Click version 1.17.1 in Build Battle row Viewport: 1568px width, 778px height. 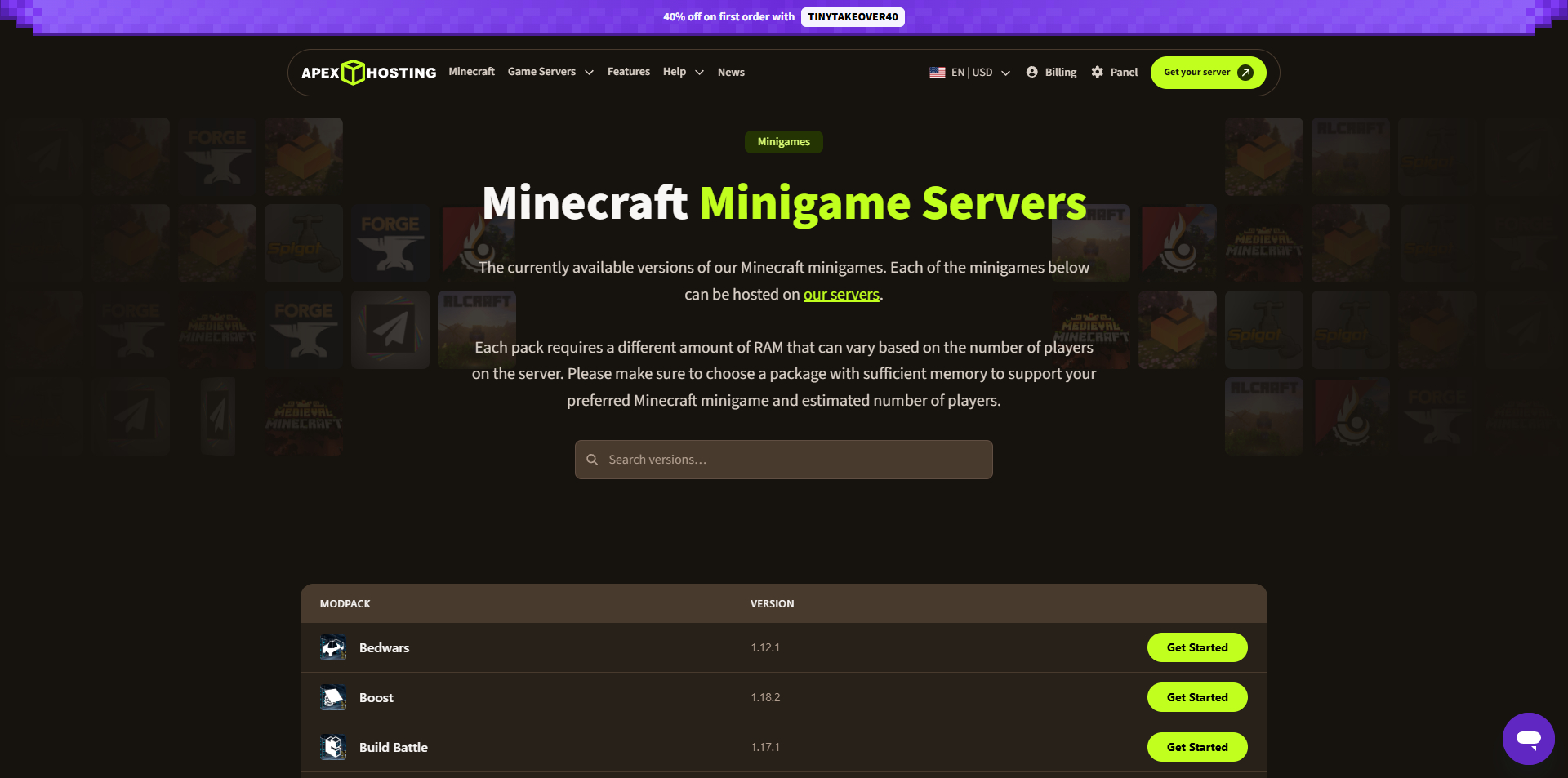tap(765, 747)
